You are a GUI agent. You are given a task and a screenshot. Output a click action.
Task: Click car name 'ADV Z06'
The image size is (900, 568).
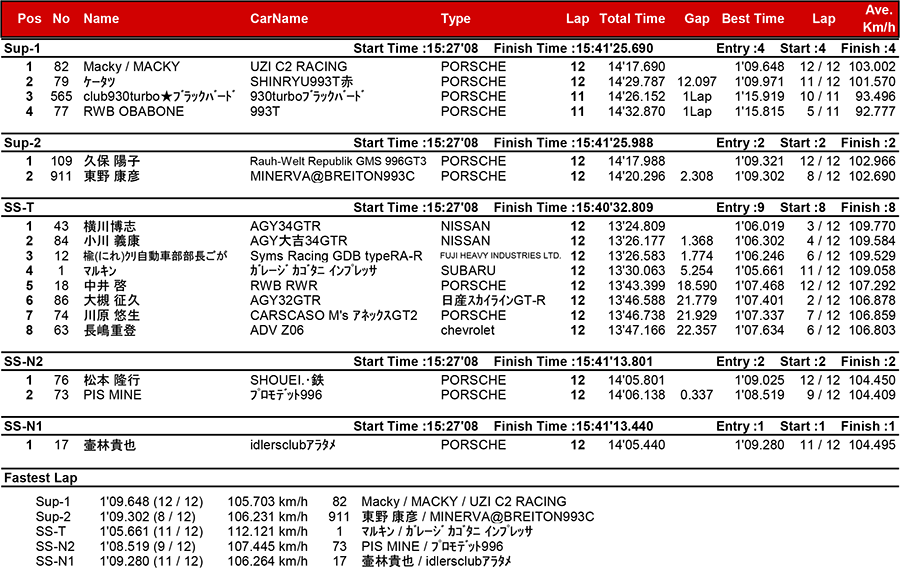[x=277, y=330]
